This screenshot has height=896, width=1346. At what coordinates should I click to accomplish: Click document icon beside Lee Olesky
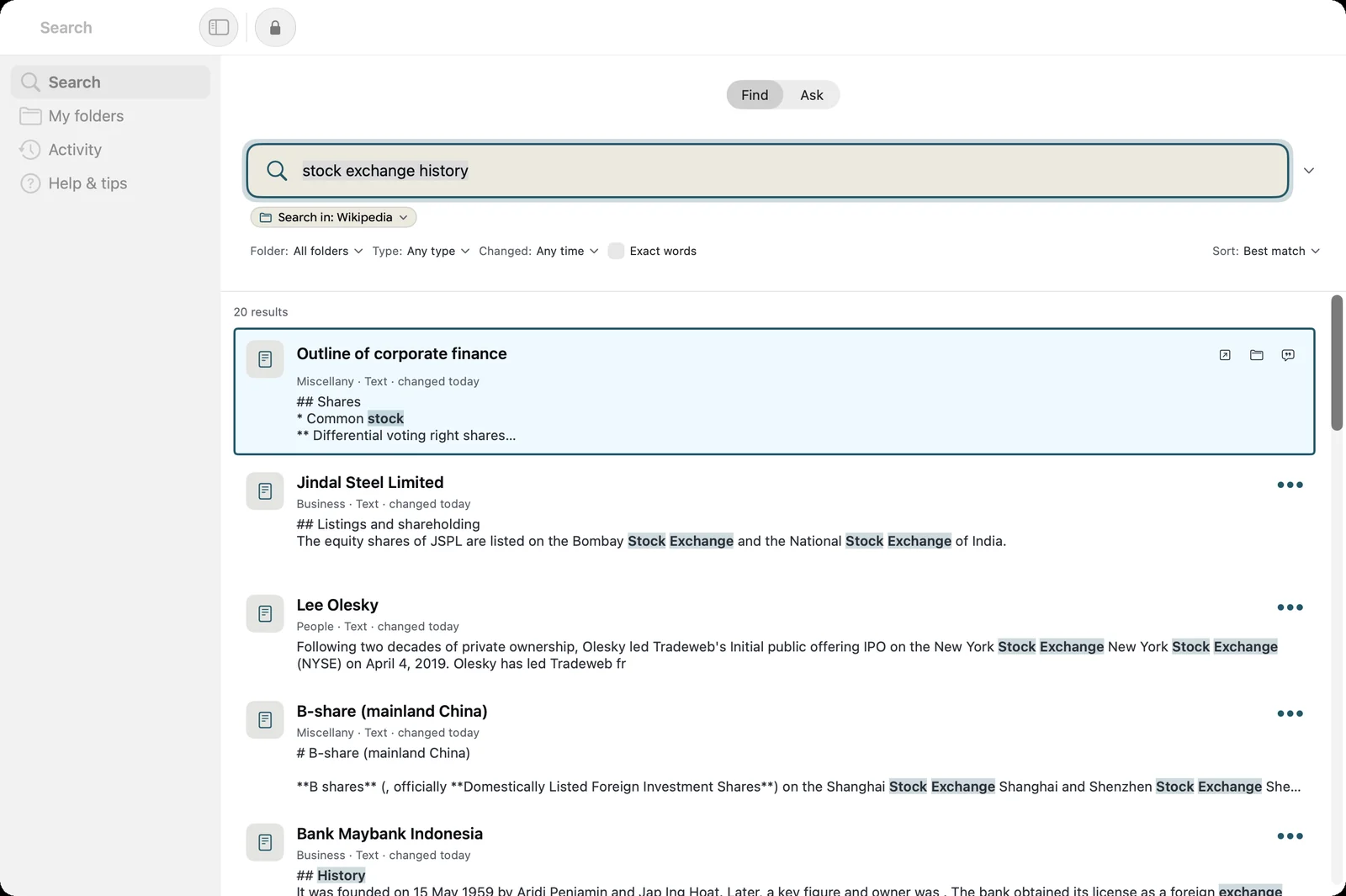pos(265,613)
